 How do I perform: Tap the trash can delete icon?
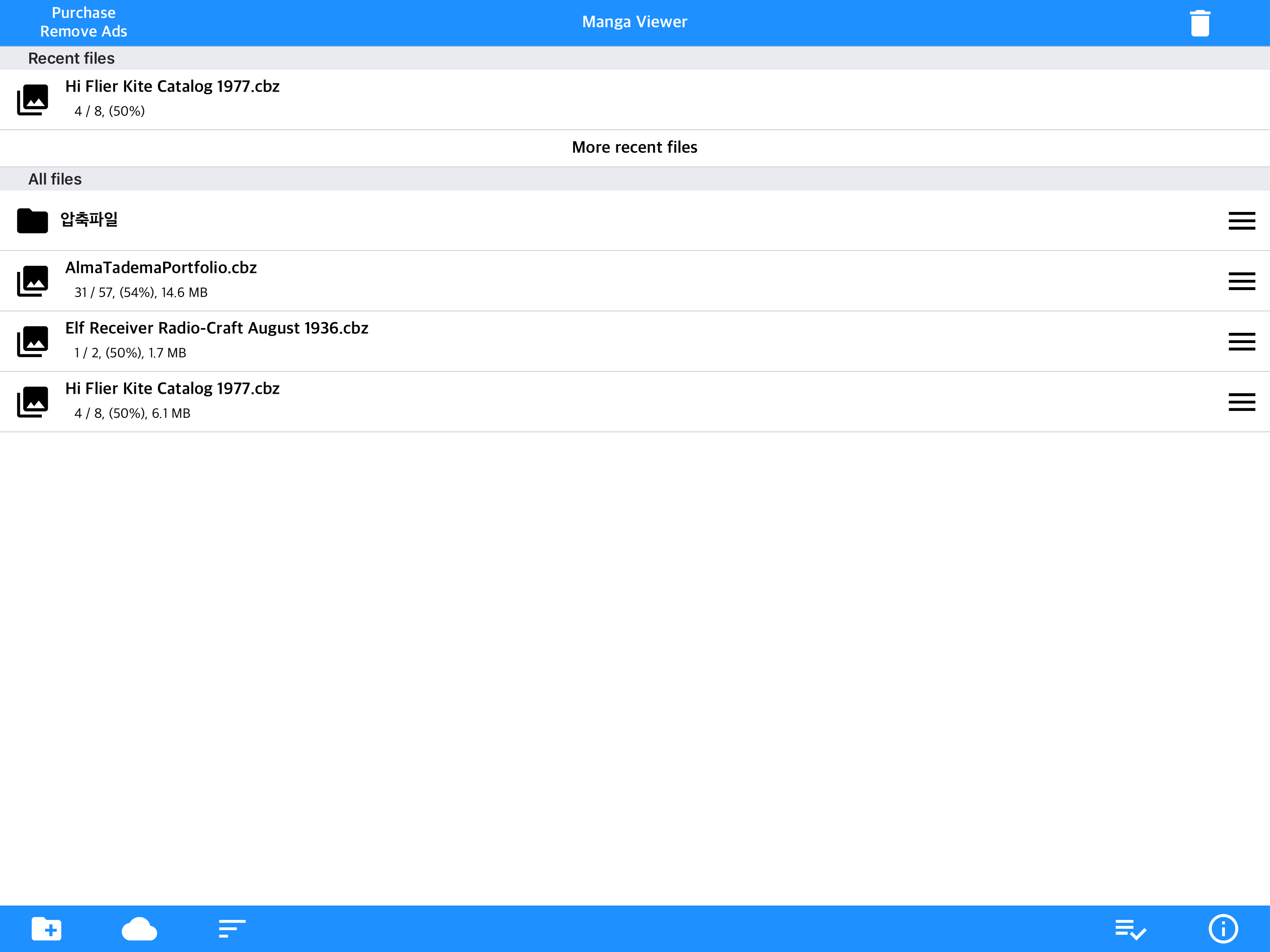click(x=1199, y=24)
